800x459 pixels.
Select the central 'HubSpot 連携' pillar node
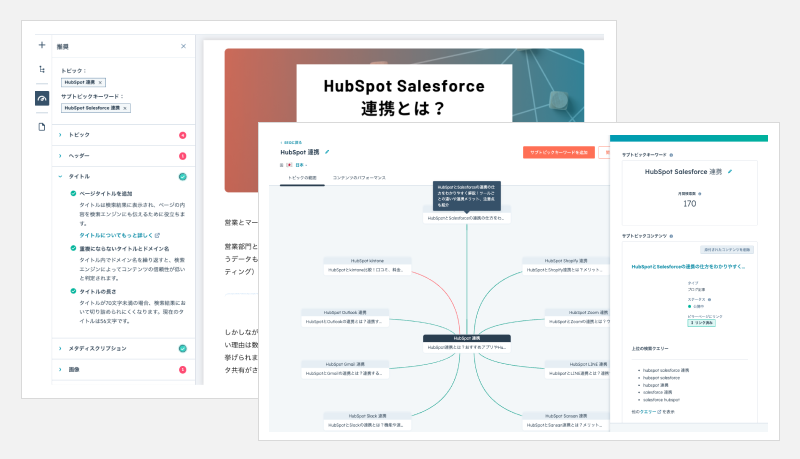(x=467, y=343)
